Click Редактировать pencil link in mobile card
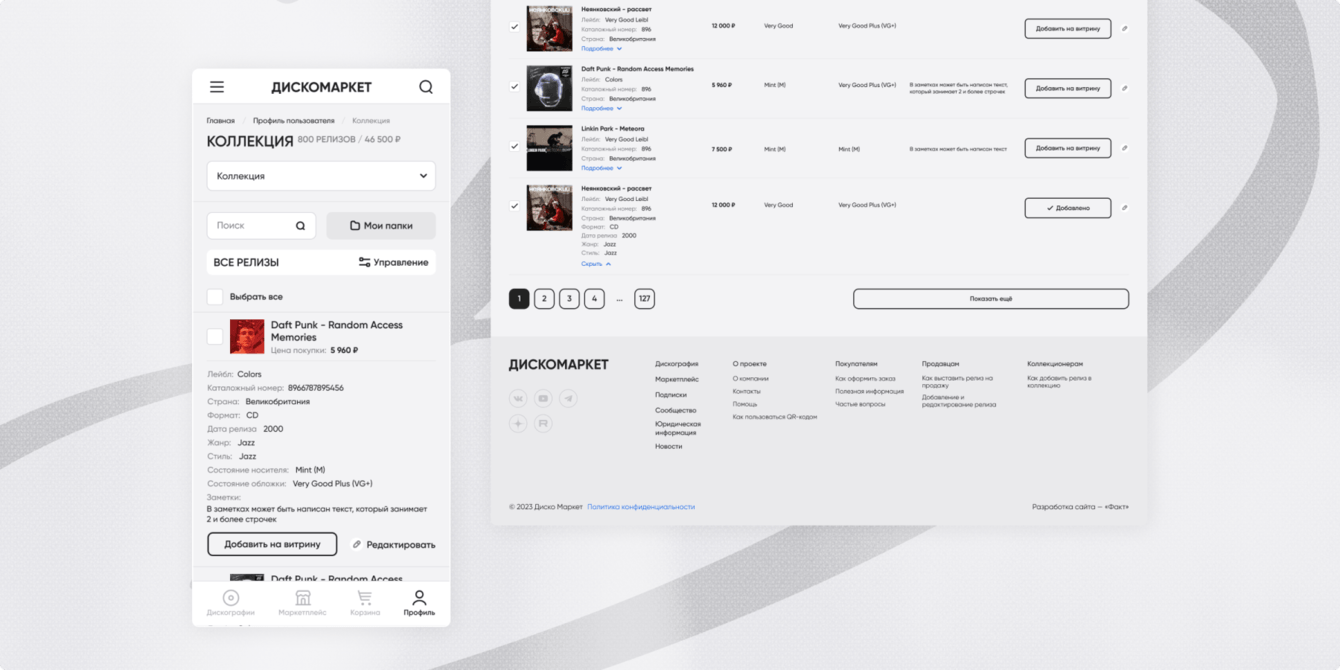Screen dimensions: 1340x670 click(x=393, y=545)
